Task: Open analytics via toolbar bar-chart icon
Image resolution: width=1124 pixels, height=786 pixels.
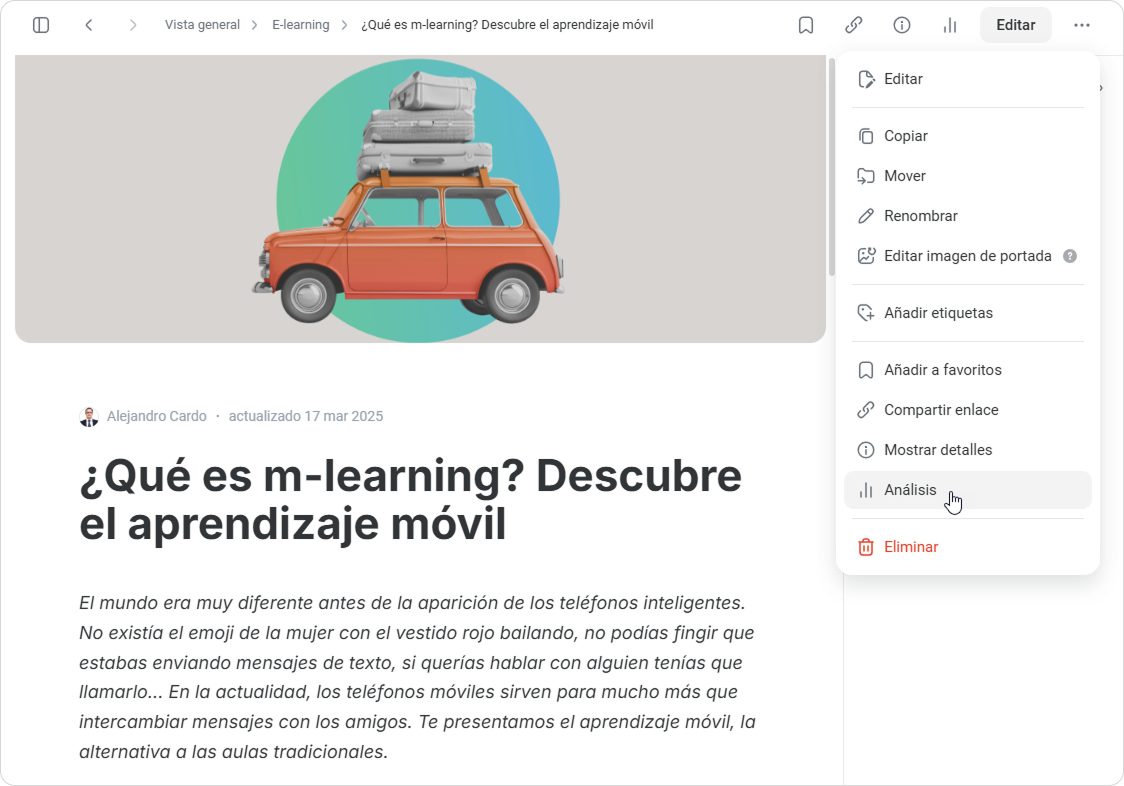Action: pos(950,25)
